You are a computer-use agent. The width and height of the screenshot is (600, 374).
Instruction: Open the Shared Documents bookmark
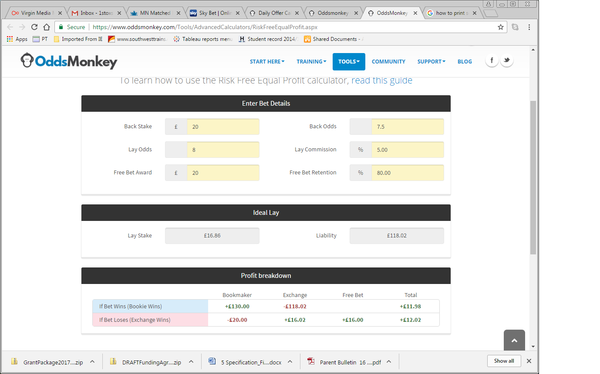[x=333, y=39]
